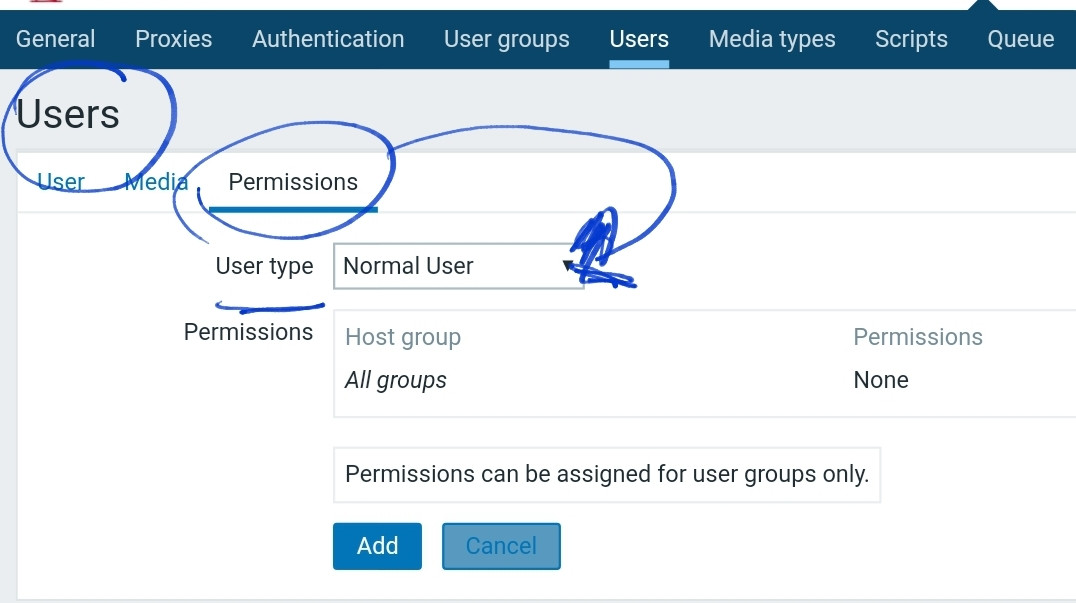Image resolution: width=1076 pixels, height=603 pixels.
Task: Switch to Media types section
Action: coord(772,39)
